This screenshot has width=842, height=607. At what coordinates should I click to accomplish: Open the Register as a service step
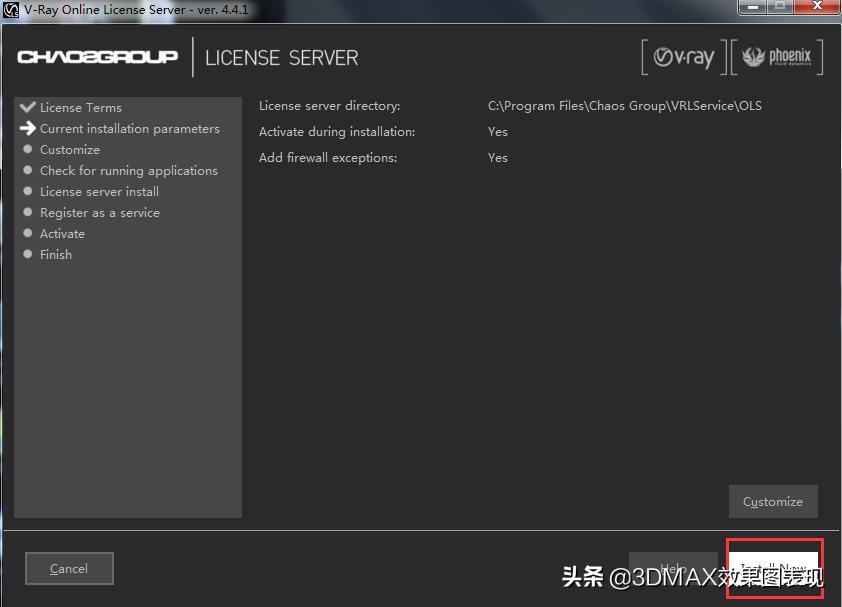[x=99, y=212]
